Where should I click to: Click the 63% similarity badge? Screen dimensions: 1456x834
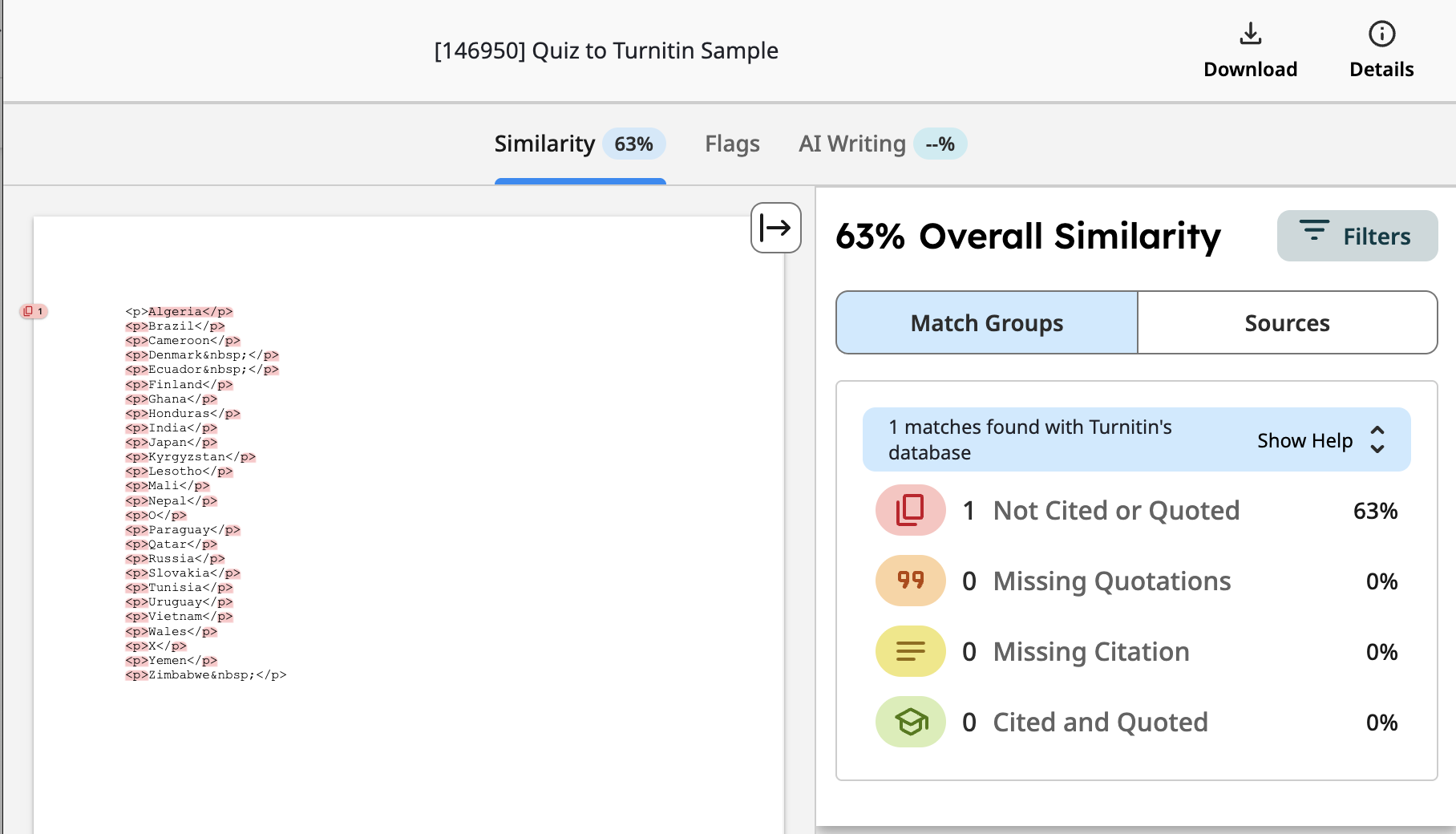click(633, 144)
